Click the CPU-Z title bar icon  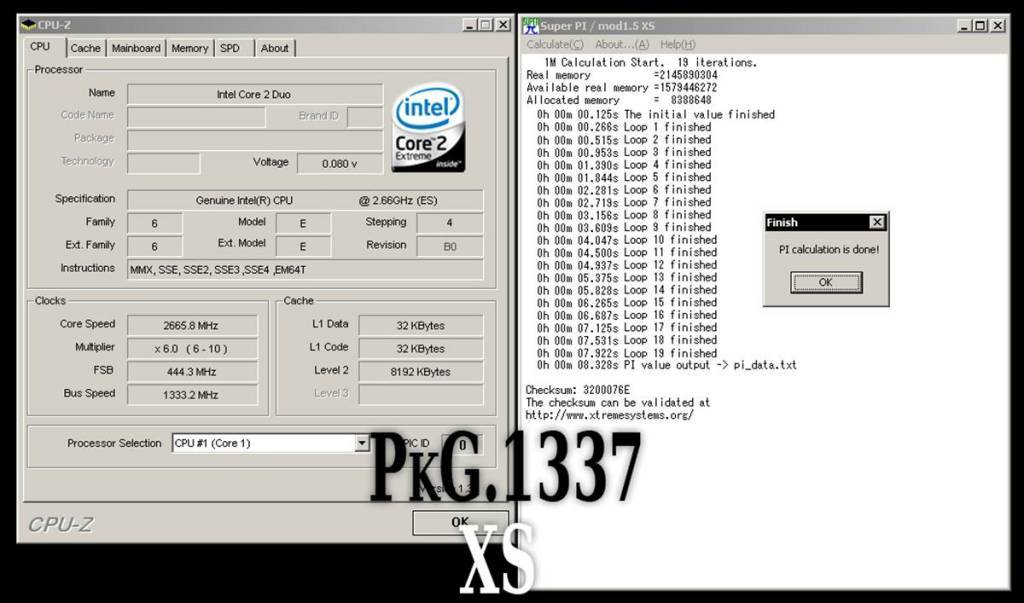pyautogui.click(x=28, y=25)
